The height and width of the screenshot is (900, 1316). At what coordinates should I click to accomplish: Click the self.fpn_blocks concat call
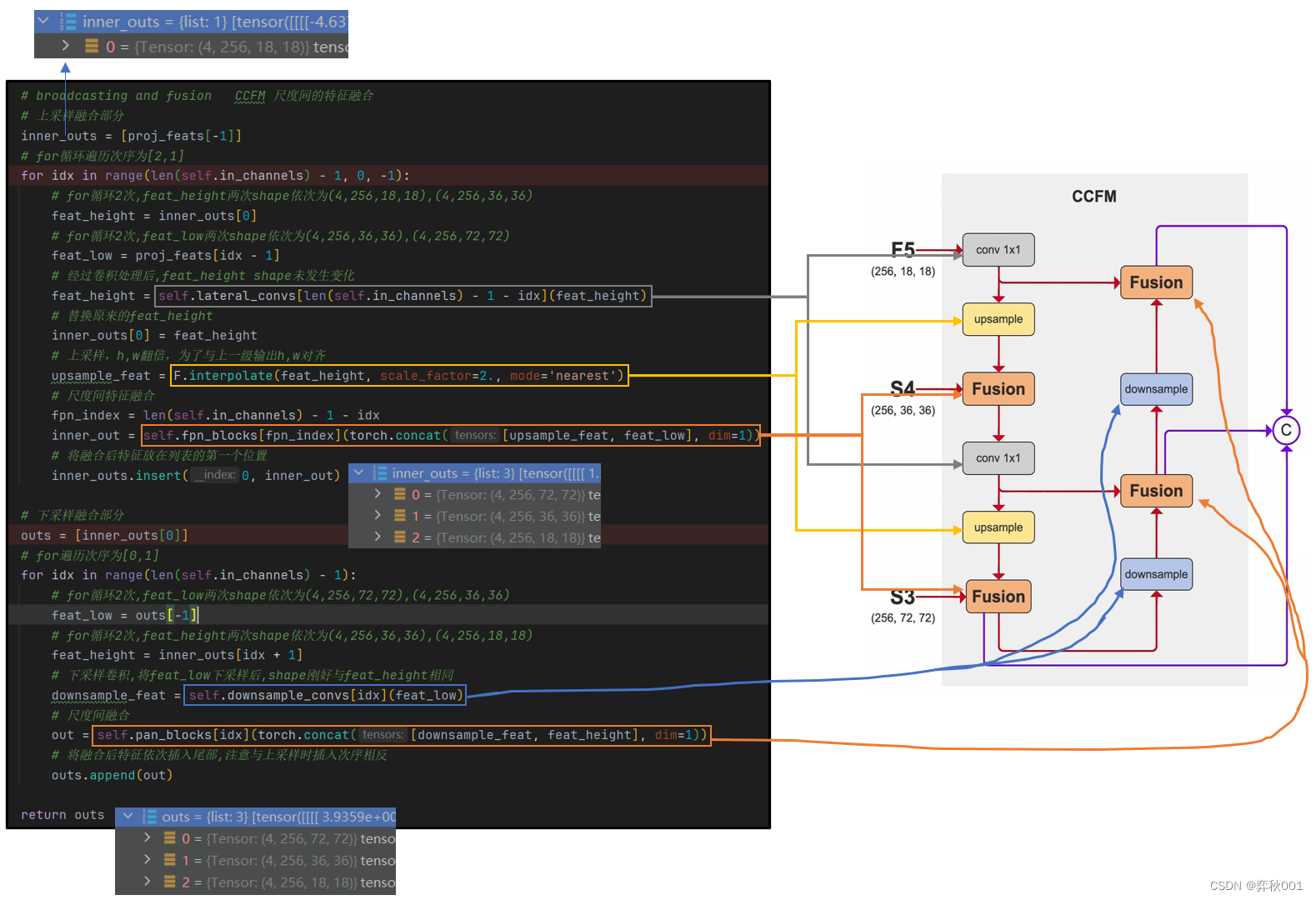point(451,436)
